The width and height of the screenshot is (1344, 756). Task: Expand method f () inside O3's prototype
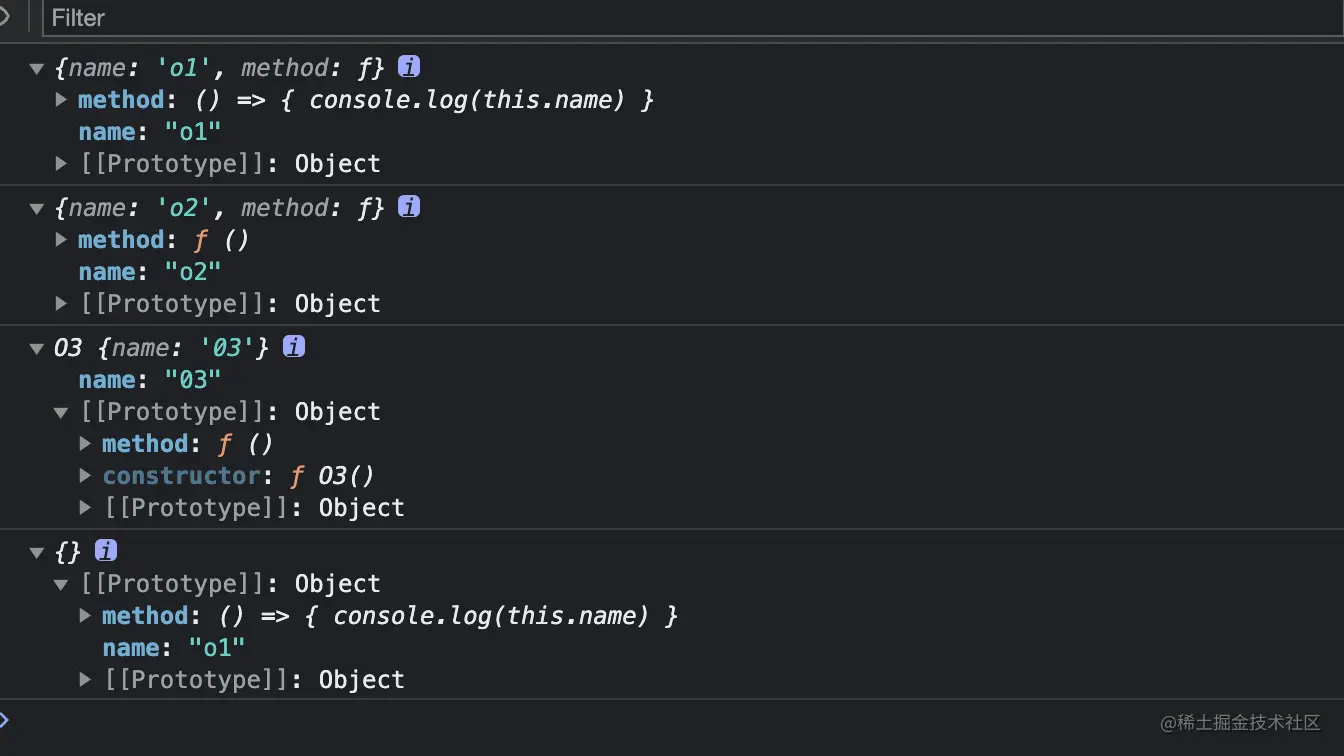point(85,444)
